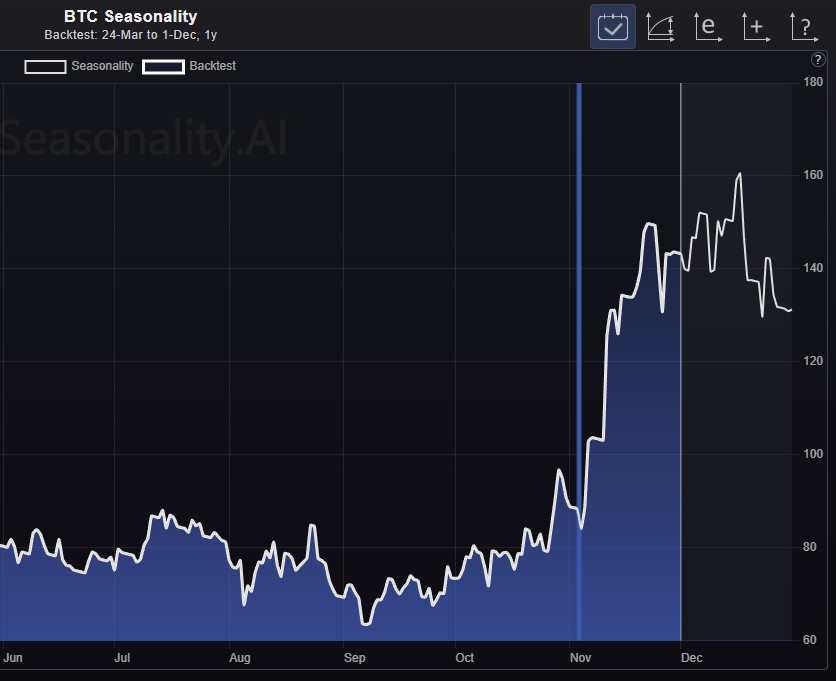Screen dimensions: 836x681
Task: Click the blue vertical marker in the chart
Action: pyautogui.click(x=578, y=350)
